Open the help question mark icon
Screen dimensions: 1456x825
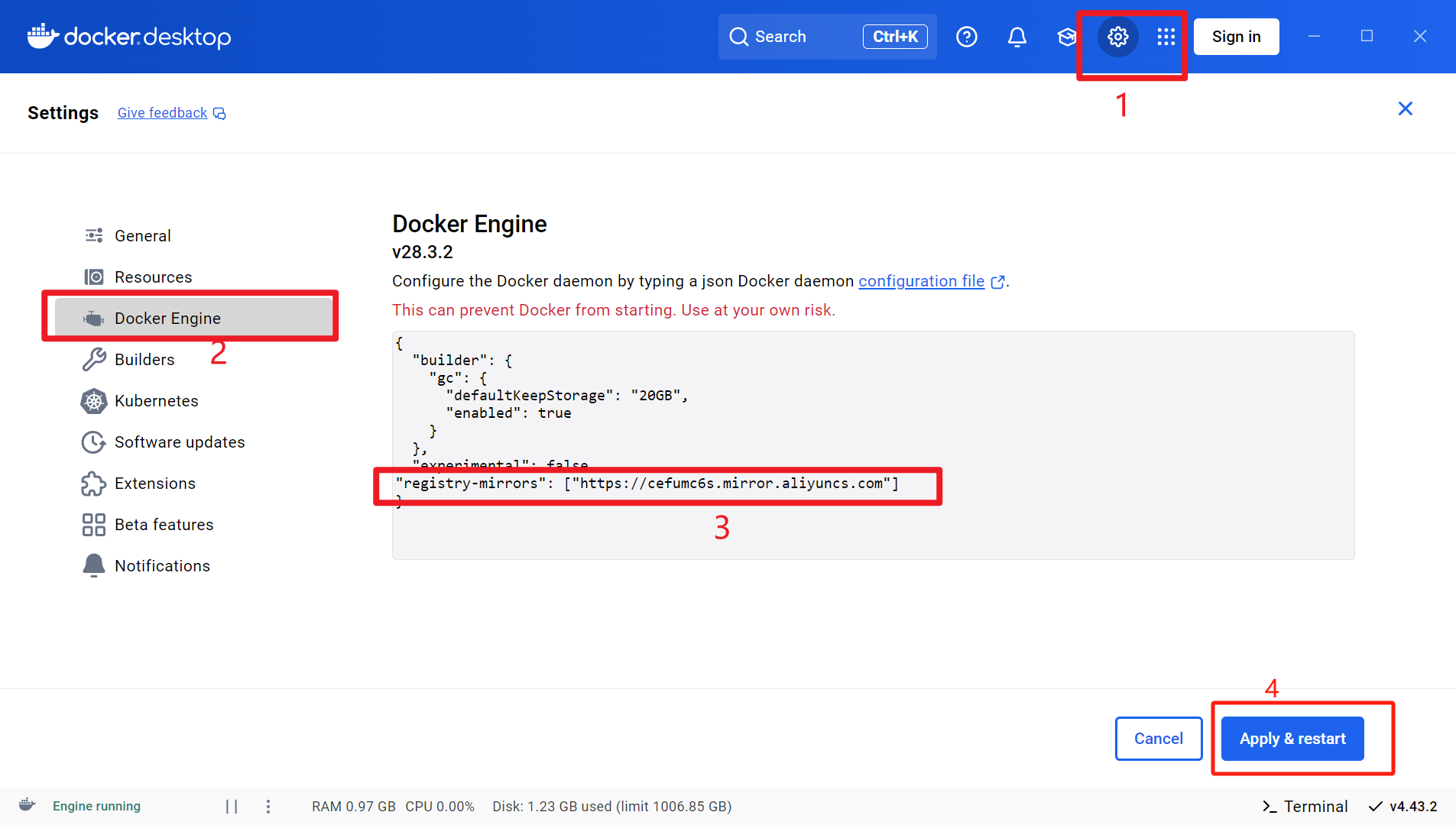coord(967,37)
